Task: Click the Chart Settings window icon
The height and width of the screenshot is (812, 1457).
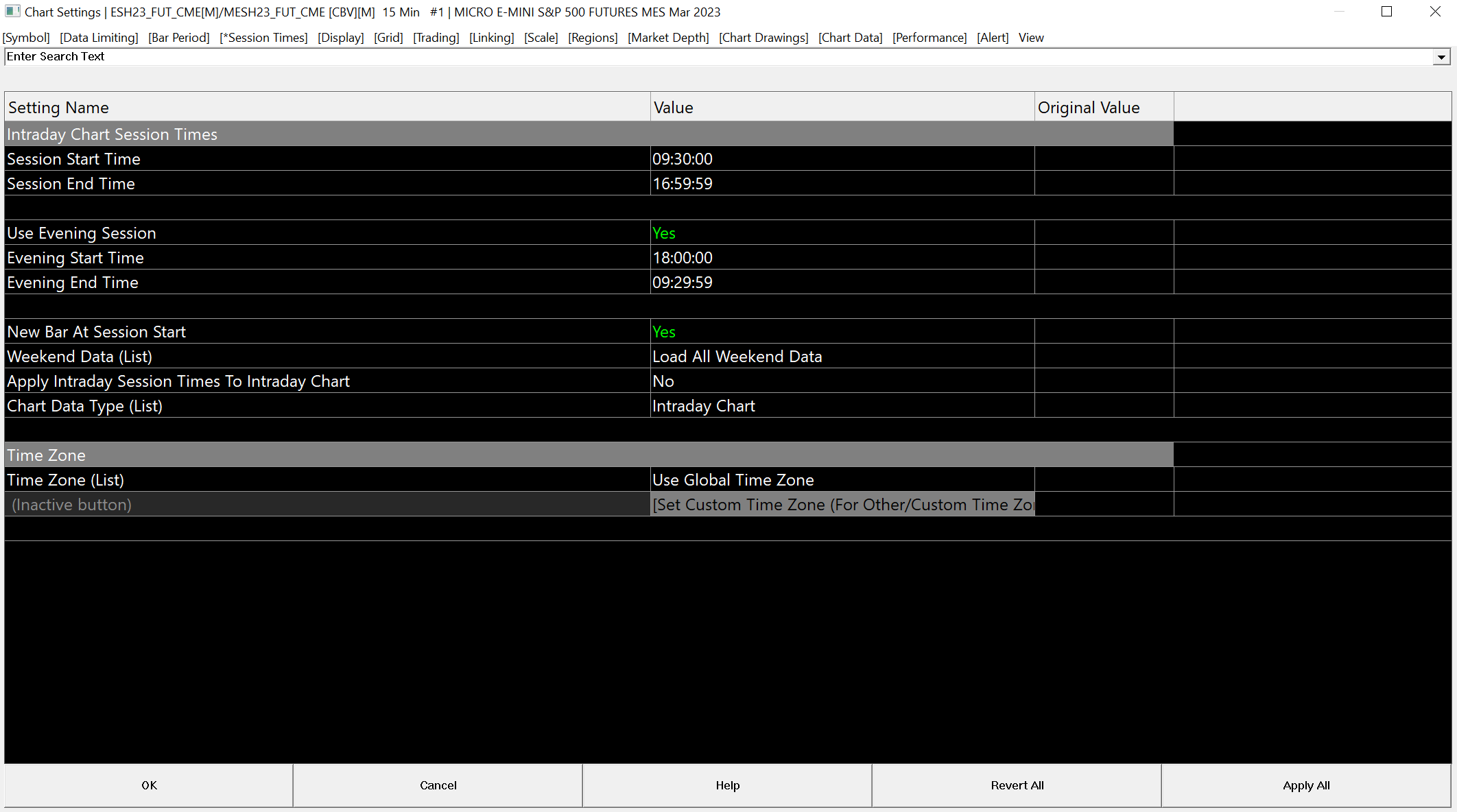Action: (12, 12)
